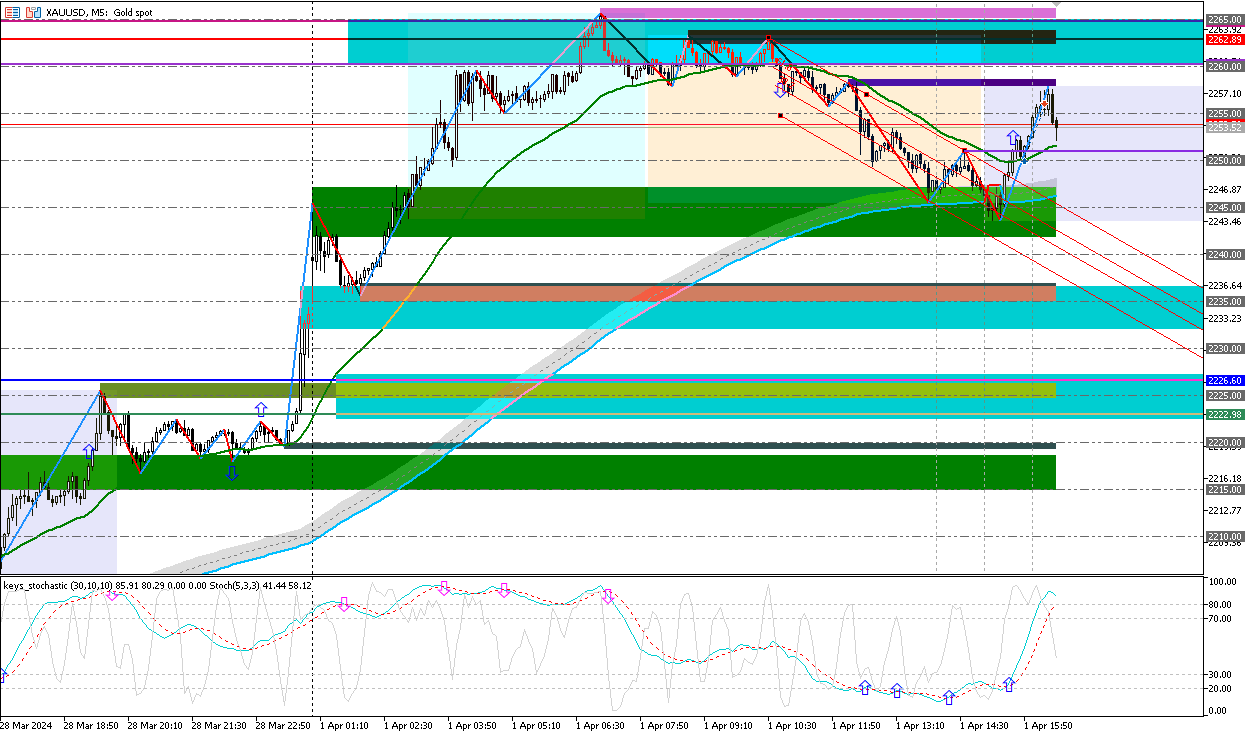Select stochastic up arrow near 1 Apr 13:10
Viewport: 1255px width, 735px height.
pyautogui.click(x=949, y=696)
